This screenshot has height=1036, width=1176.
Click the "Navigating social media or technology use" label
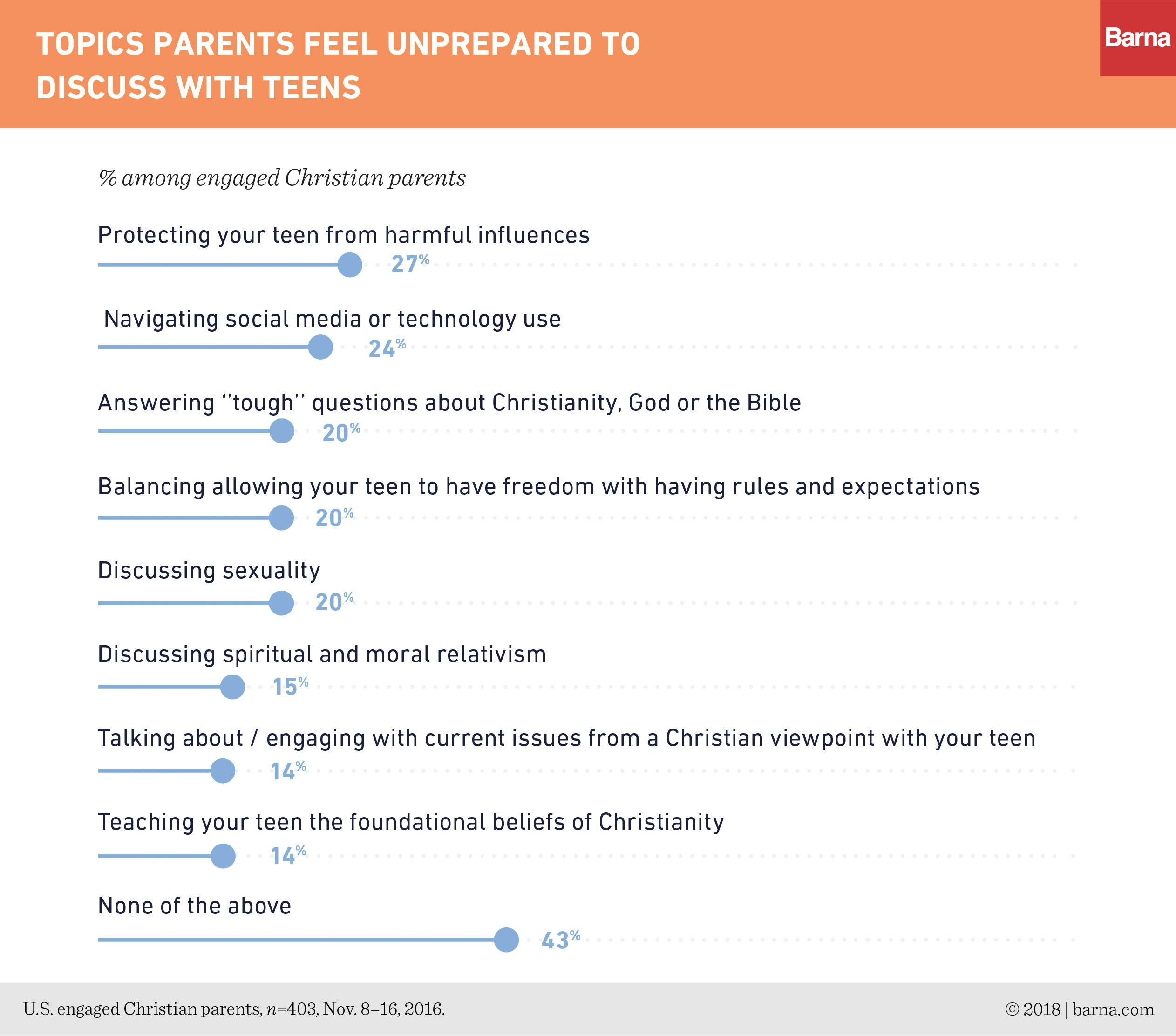[332, 319]
